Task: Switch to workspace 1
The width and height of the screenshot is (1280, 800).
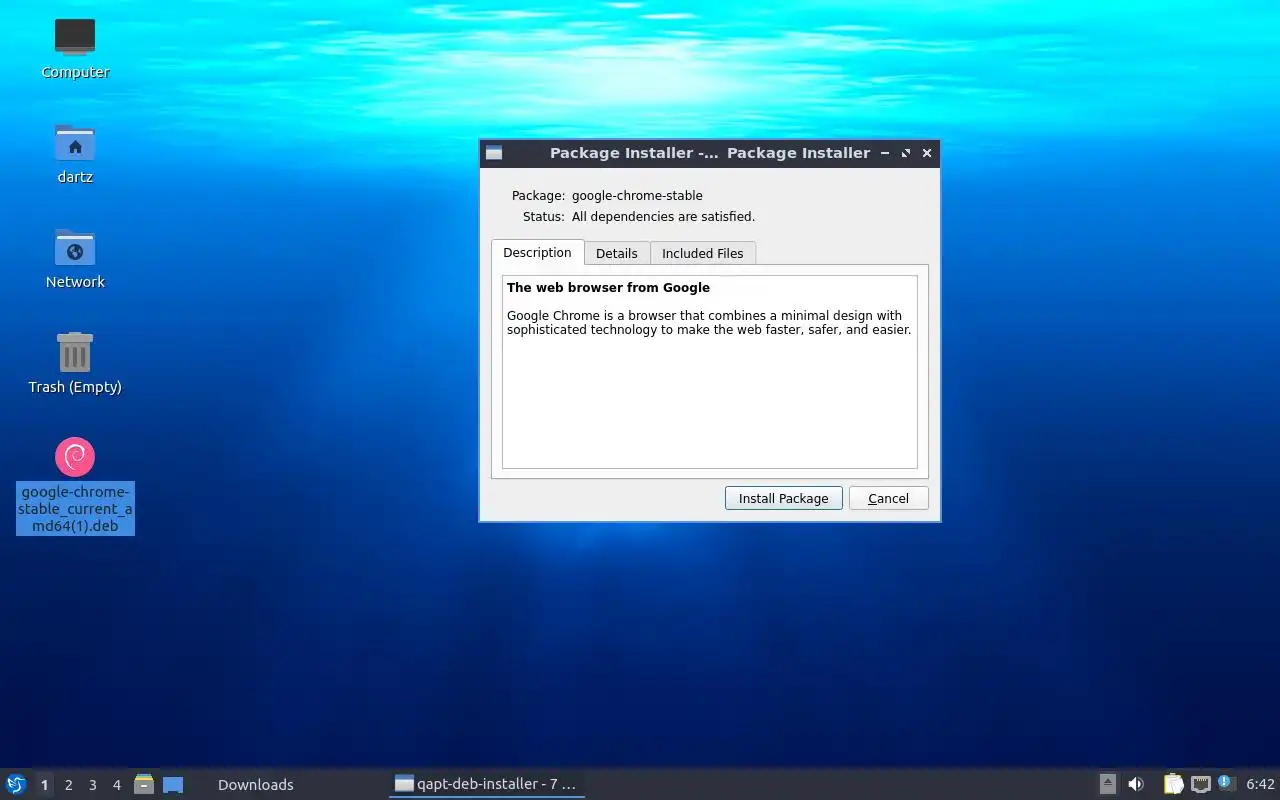Action: pyautogui.click(x=44, y=785)
